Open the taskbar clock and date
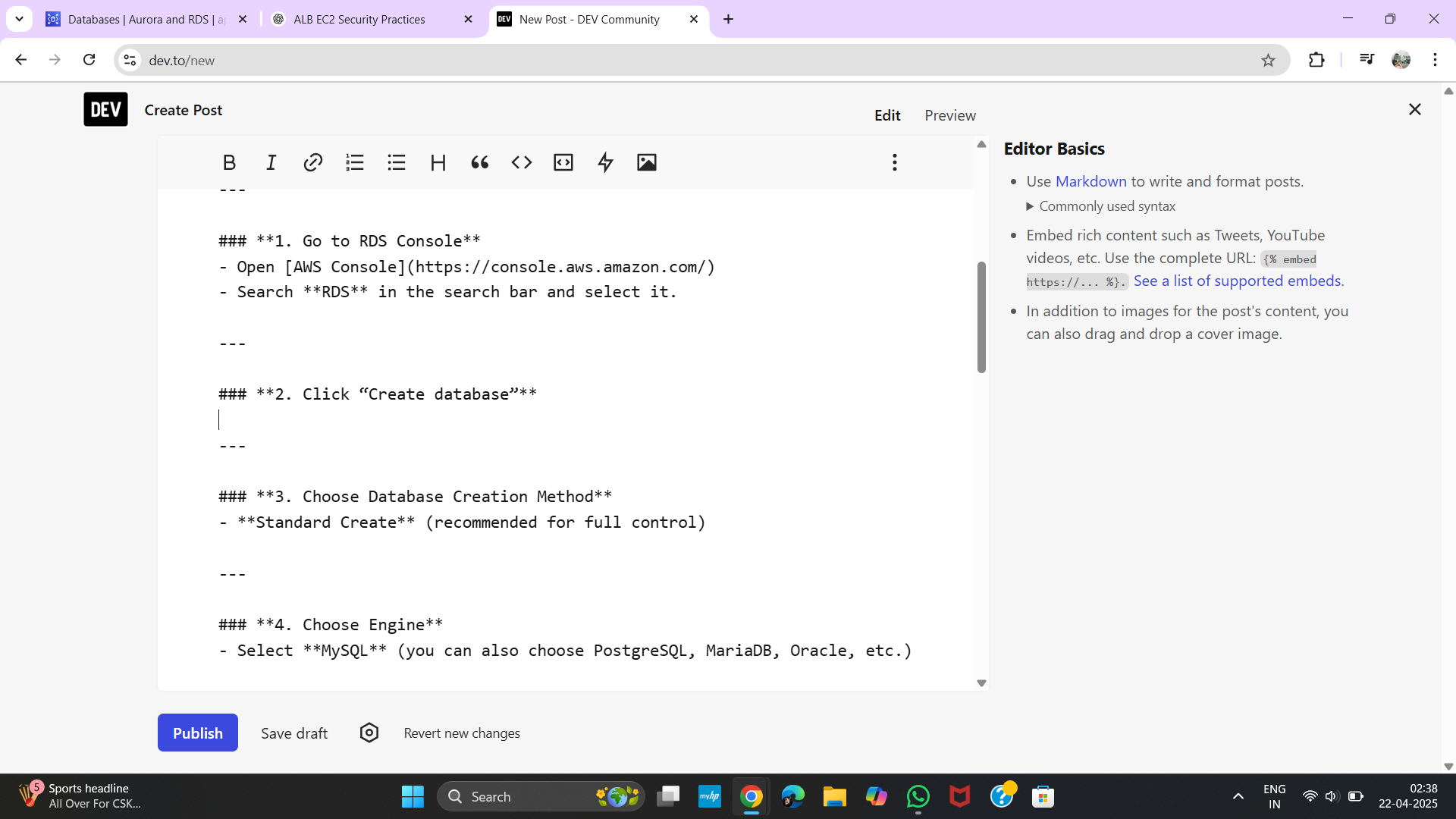1456x819 pixels. [1408, 796]
